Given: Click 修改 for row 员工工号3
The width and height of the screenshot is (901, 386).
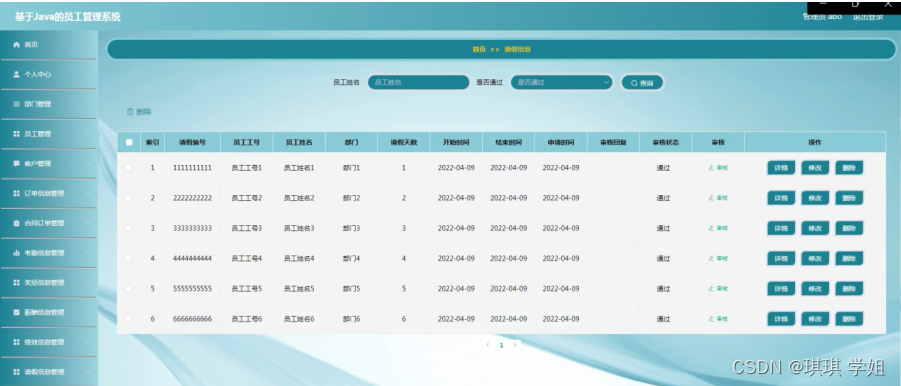Looking at the screenshot, I should (815, 228).
